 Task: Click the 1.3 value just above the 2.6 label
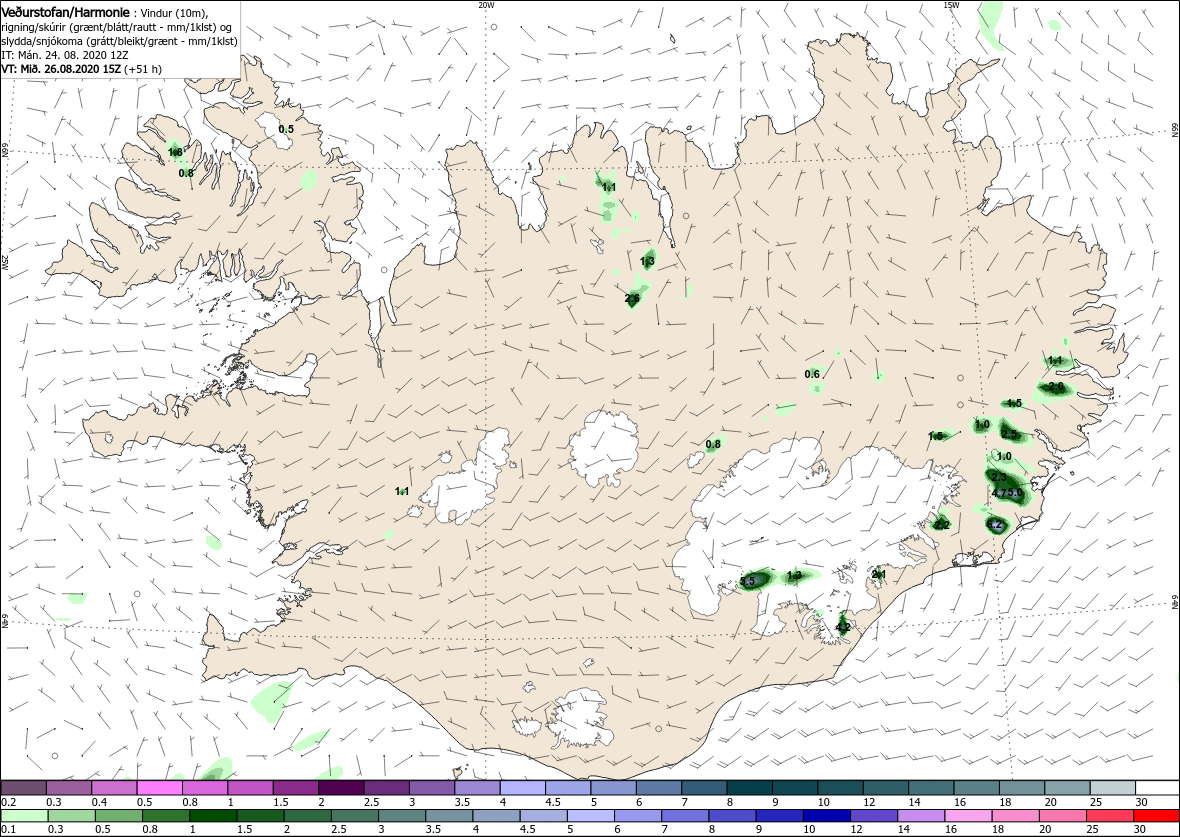tap(647, 262)
